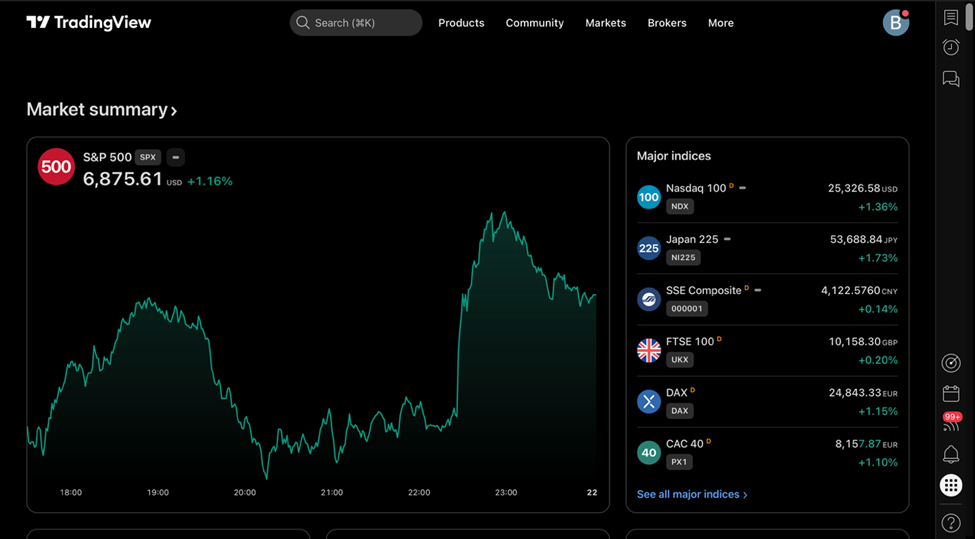Click the search magnifier icon
This screenshot has height=539, width=975.
[x=303, y=23]
